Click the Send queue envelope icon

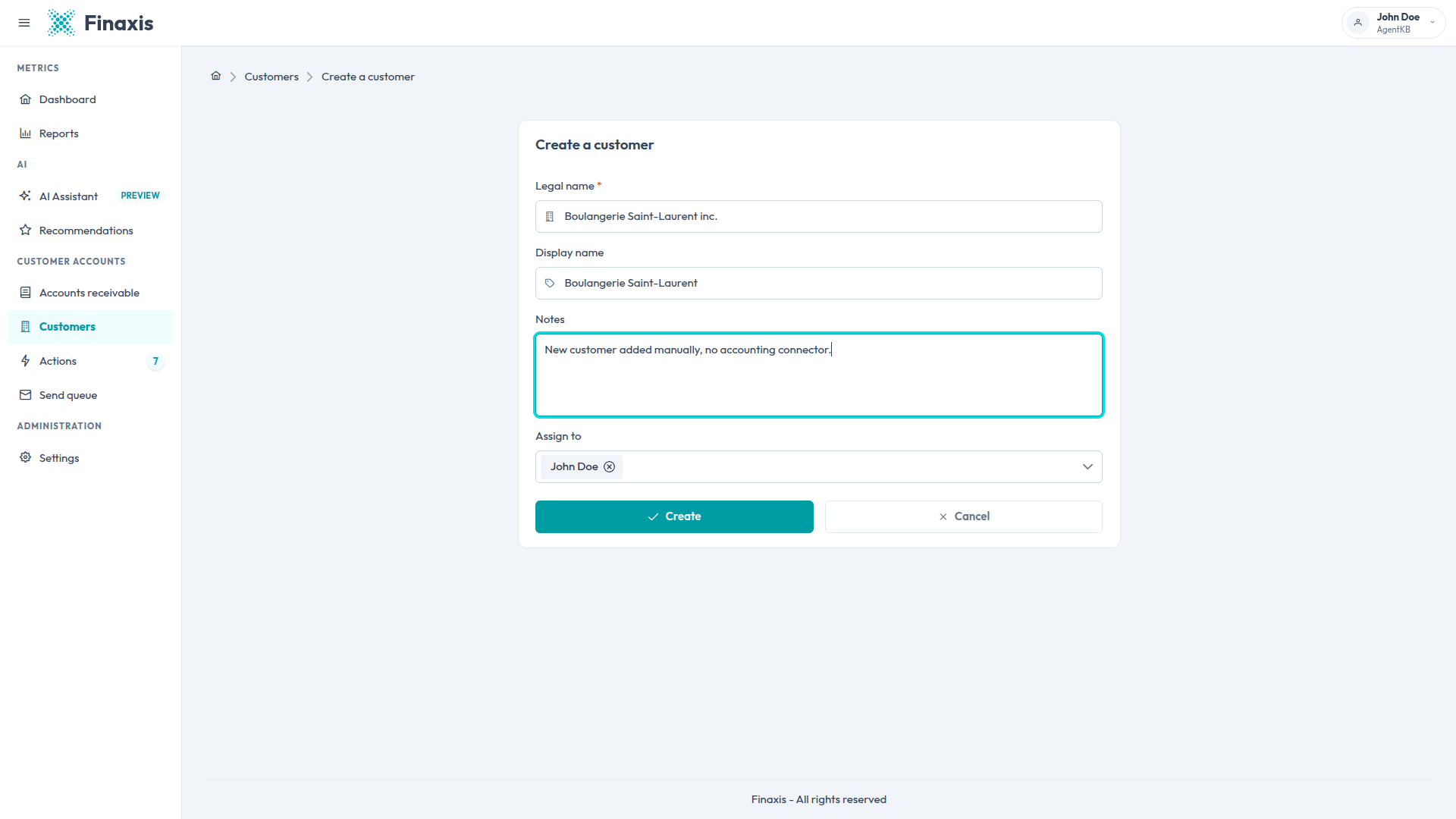pyautogui.click(x=26, y=395)
